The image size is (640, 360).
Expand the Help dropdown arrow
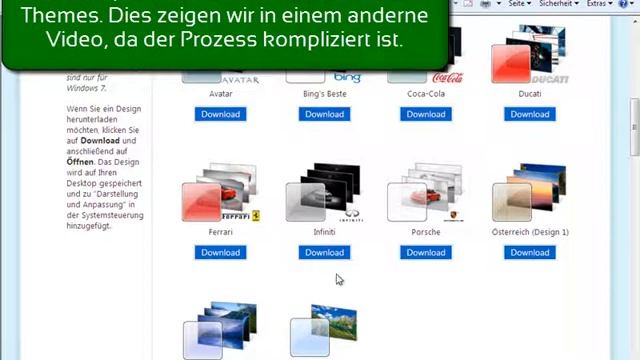tap(633, 4)
